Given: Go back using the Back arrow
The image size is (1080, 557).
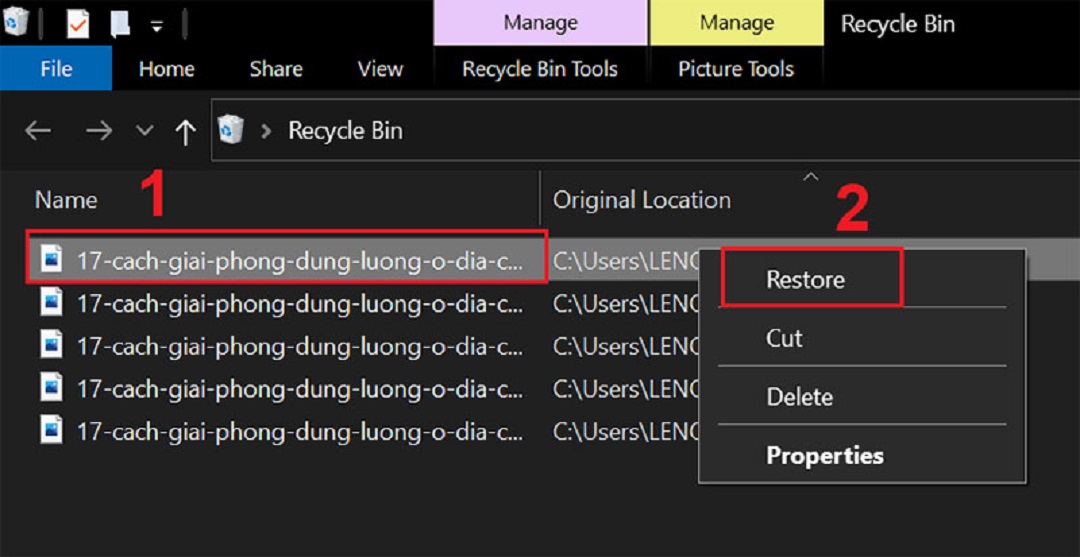Looking at the screenshot, I should pyautogui.click(x=38, y=131).
